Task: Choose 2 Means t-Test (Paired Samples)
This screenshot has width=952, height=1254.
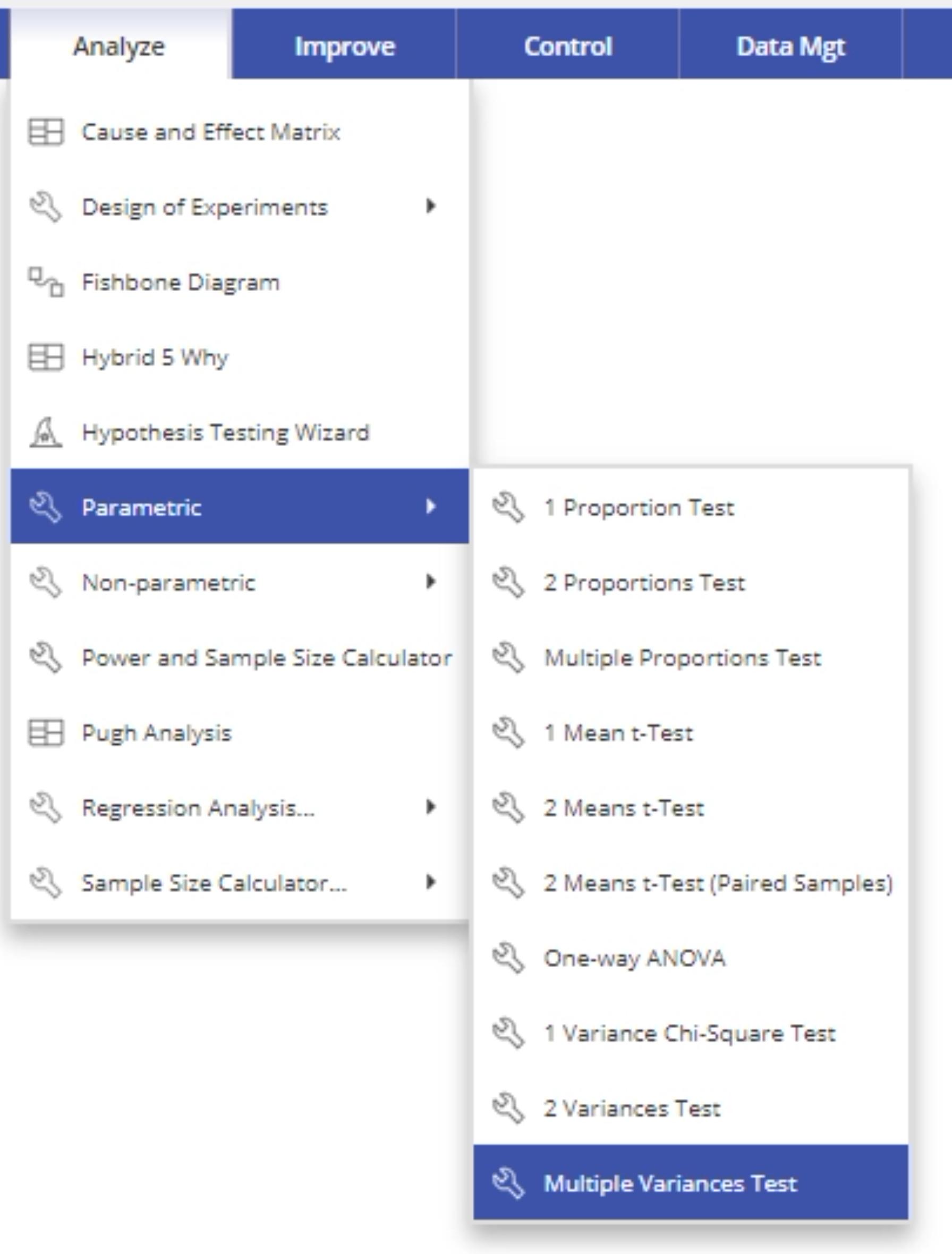Action: [x=718, y=883]
